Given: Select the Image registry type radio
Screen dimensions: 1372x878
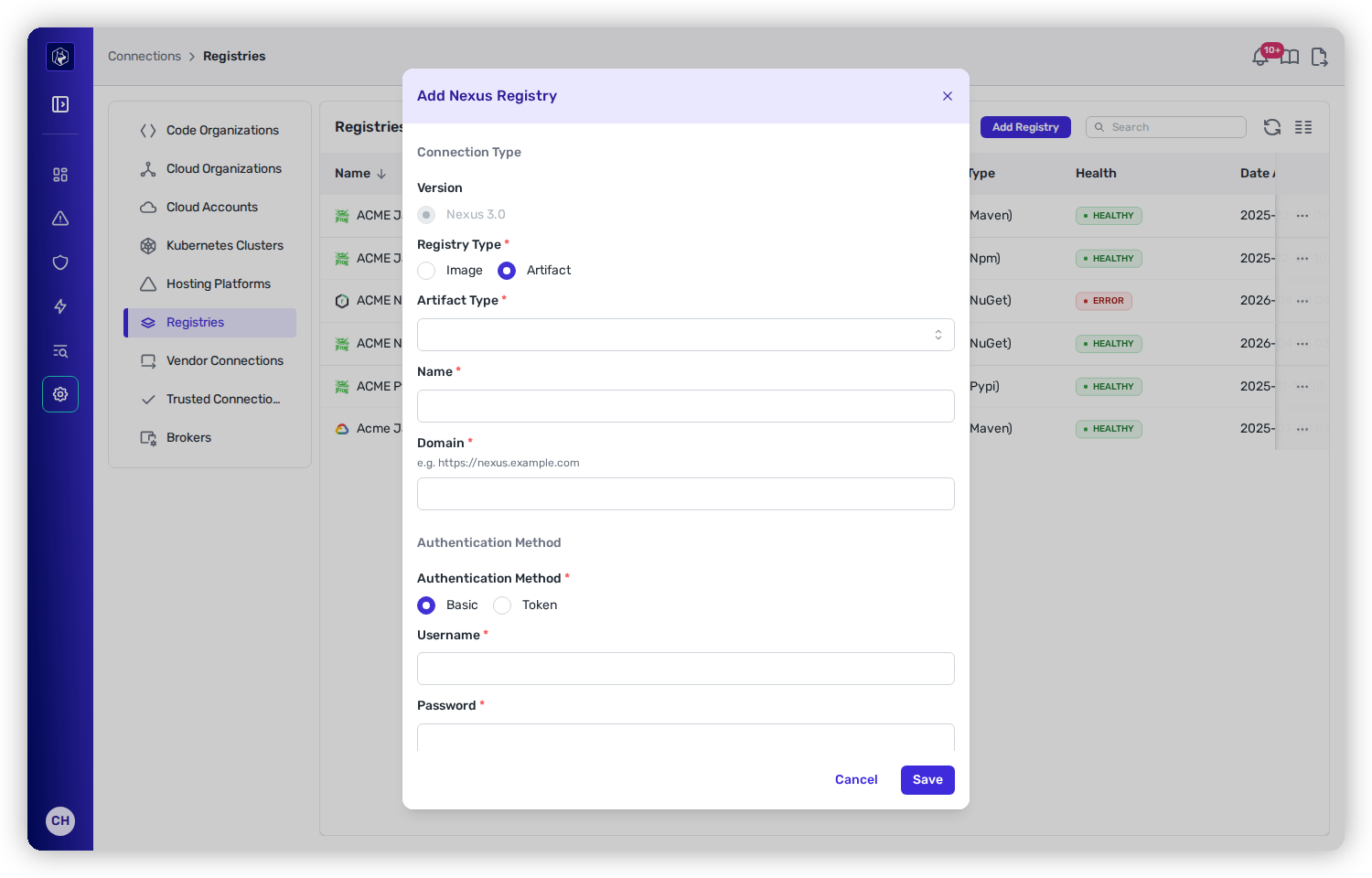Looking at the screenshot, I should click(x=426, y=271).
